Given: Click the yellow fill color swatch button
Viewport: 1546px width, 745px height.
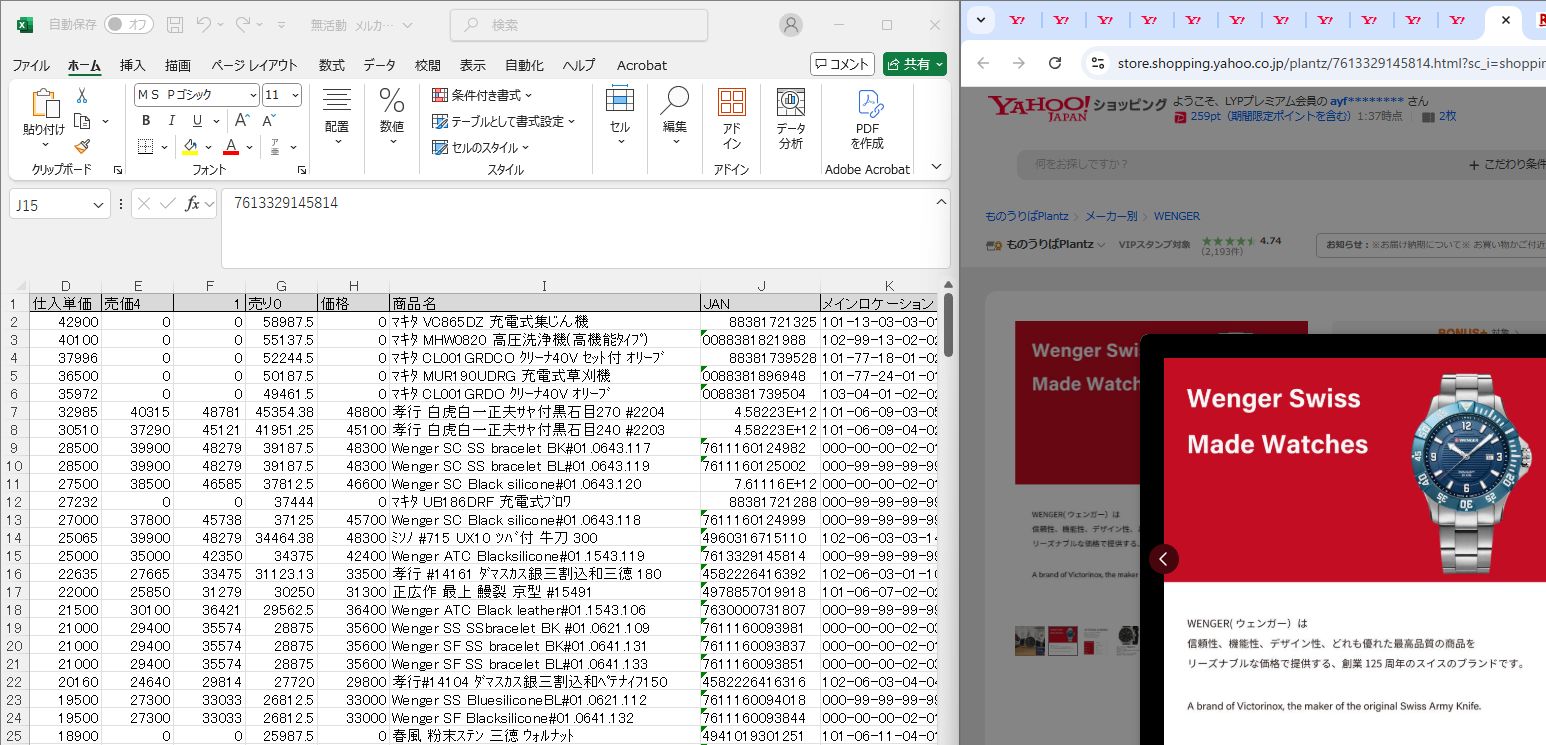Looking at the screenshot, I should pyautogui.click(x=190, y=147).
